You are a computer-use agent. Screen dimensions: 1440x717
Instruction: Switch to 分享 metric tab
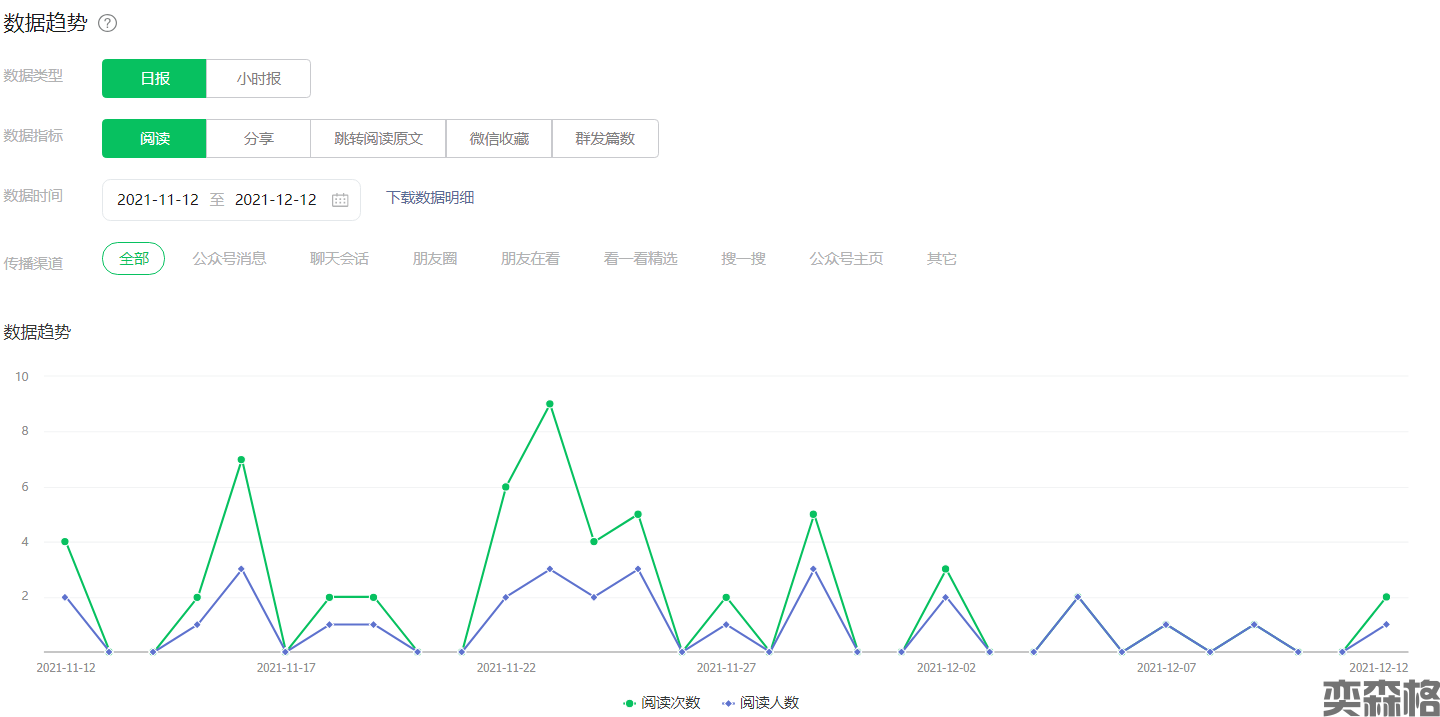click(x=258, y=139)
